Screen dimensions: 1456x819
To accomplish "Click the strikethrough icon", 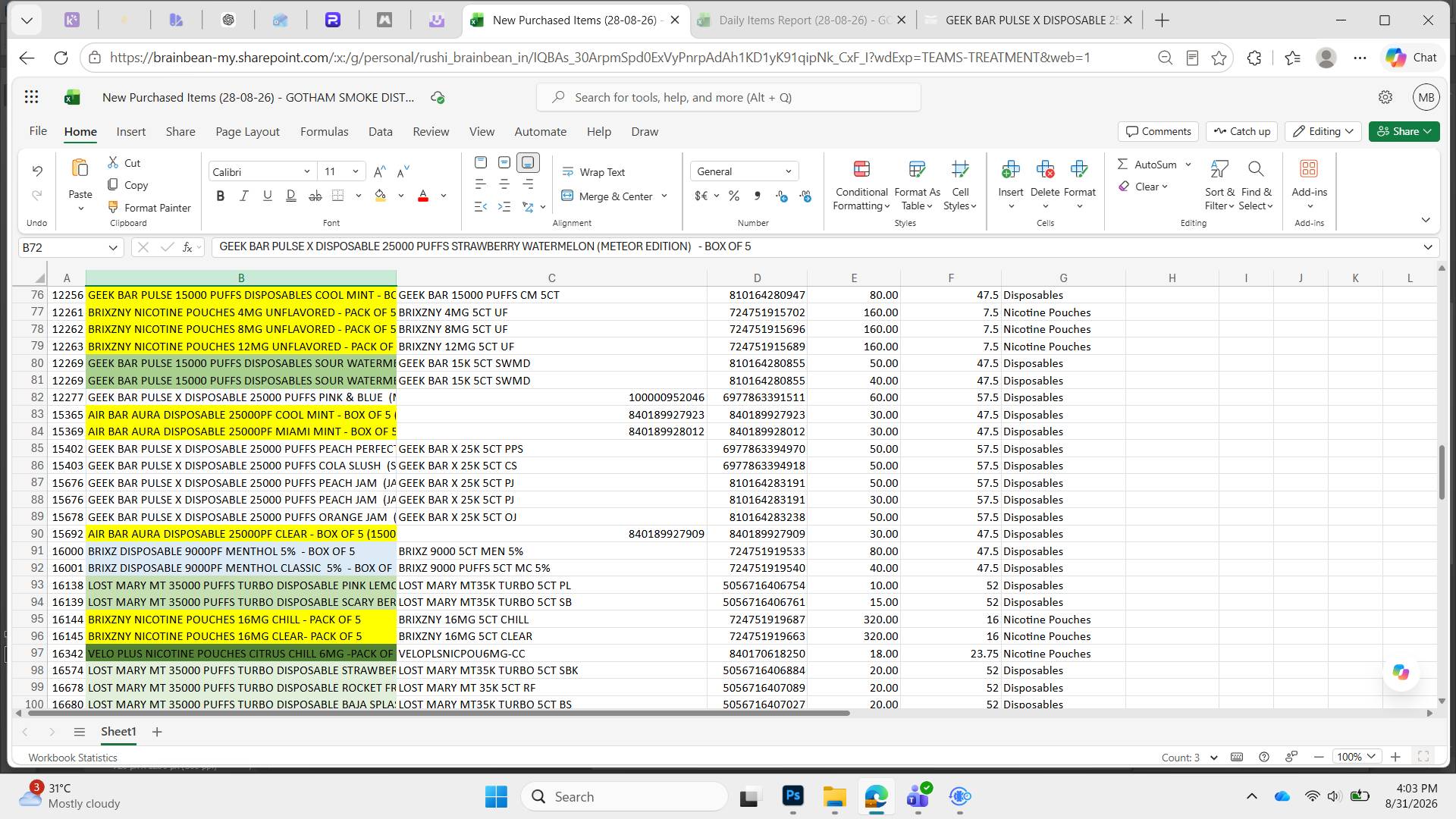I will [315, 196].
